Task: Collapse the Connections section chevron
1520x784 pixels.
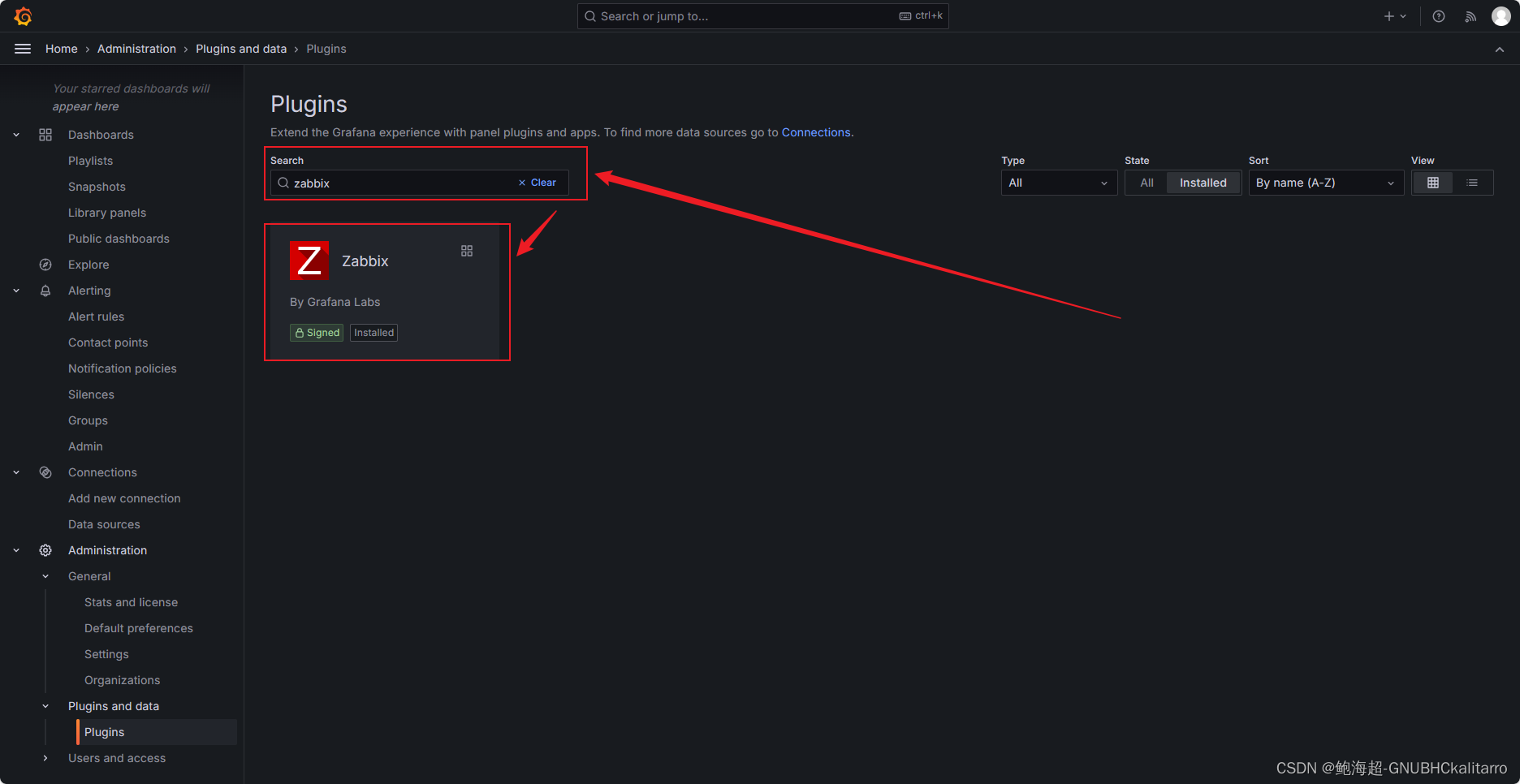Action: point(16,472)
